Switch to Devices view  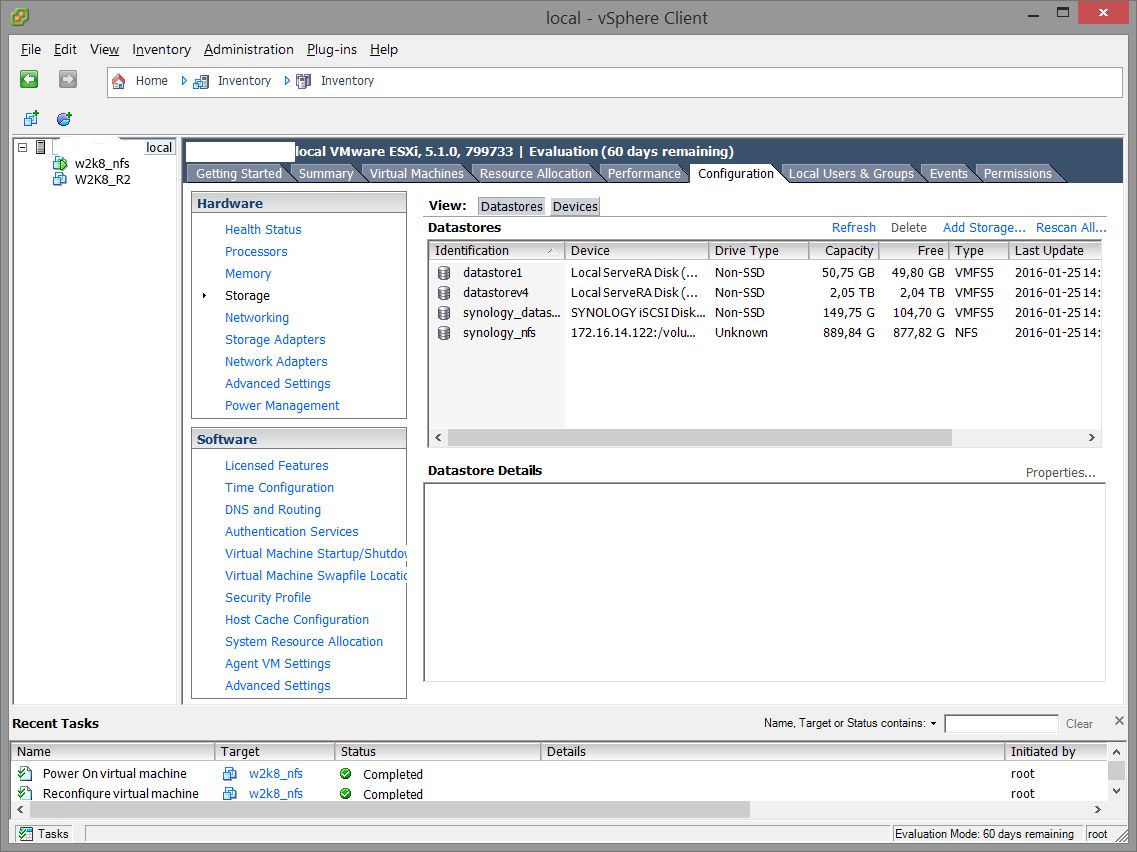click(x=575, y=207)
